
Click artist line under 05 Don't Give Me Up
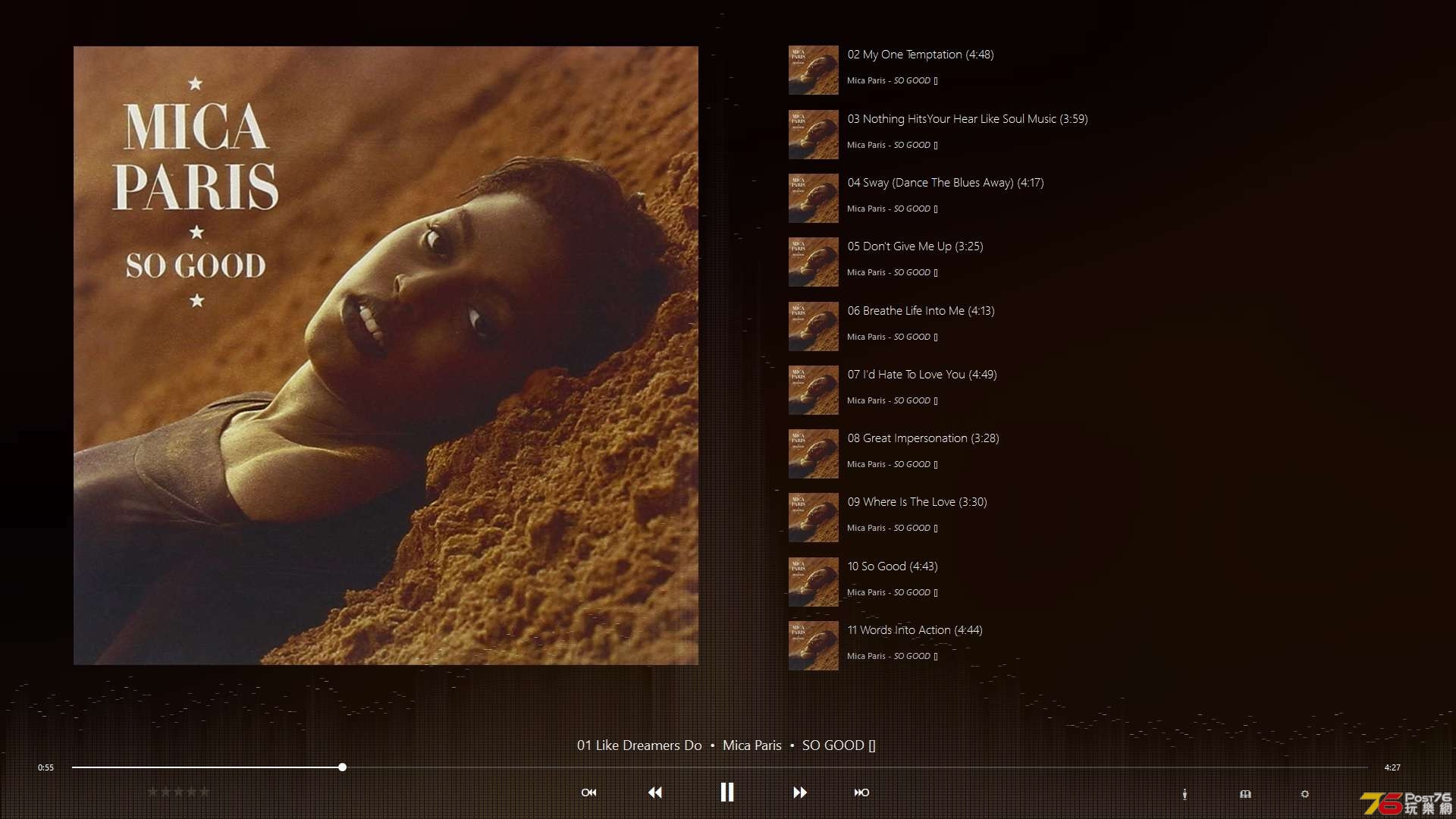pyautogui.click(x=893, y=272)
